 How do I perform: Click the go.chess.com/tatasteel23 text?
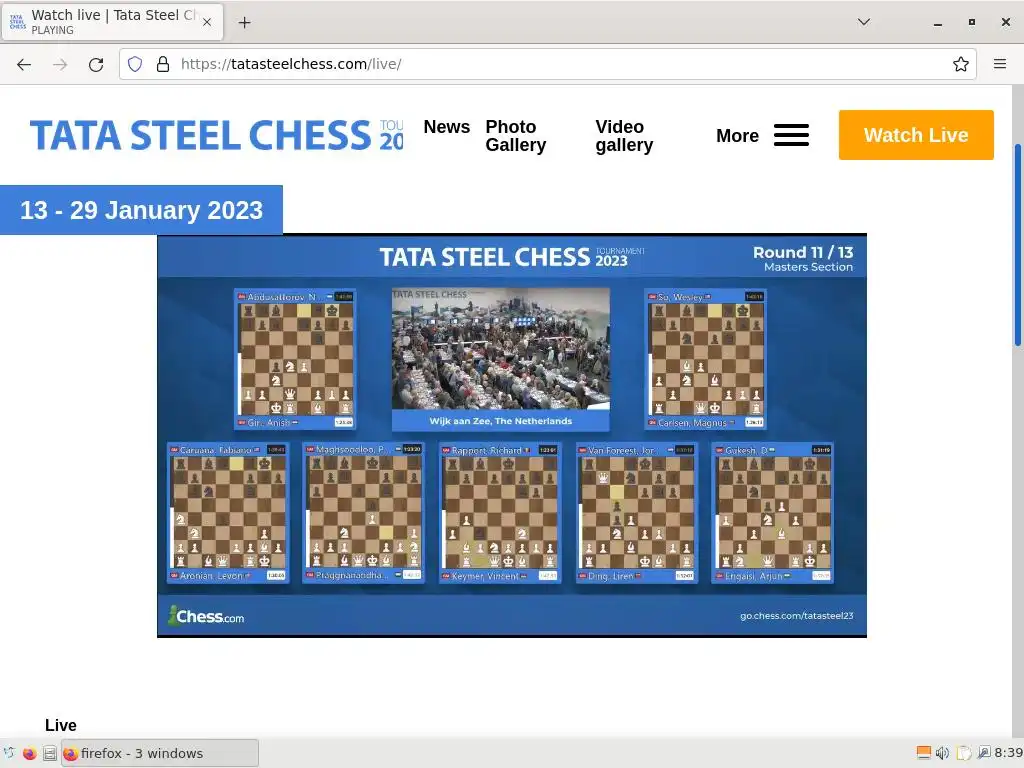point(796,616)
